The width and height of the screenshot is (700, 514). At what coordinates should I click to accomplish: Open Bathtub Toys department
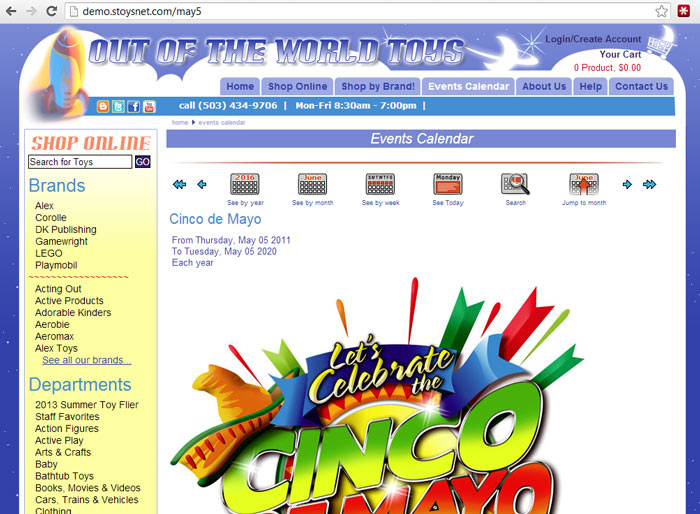coord(64,476)
